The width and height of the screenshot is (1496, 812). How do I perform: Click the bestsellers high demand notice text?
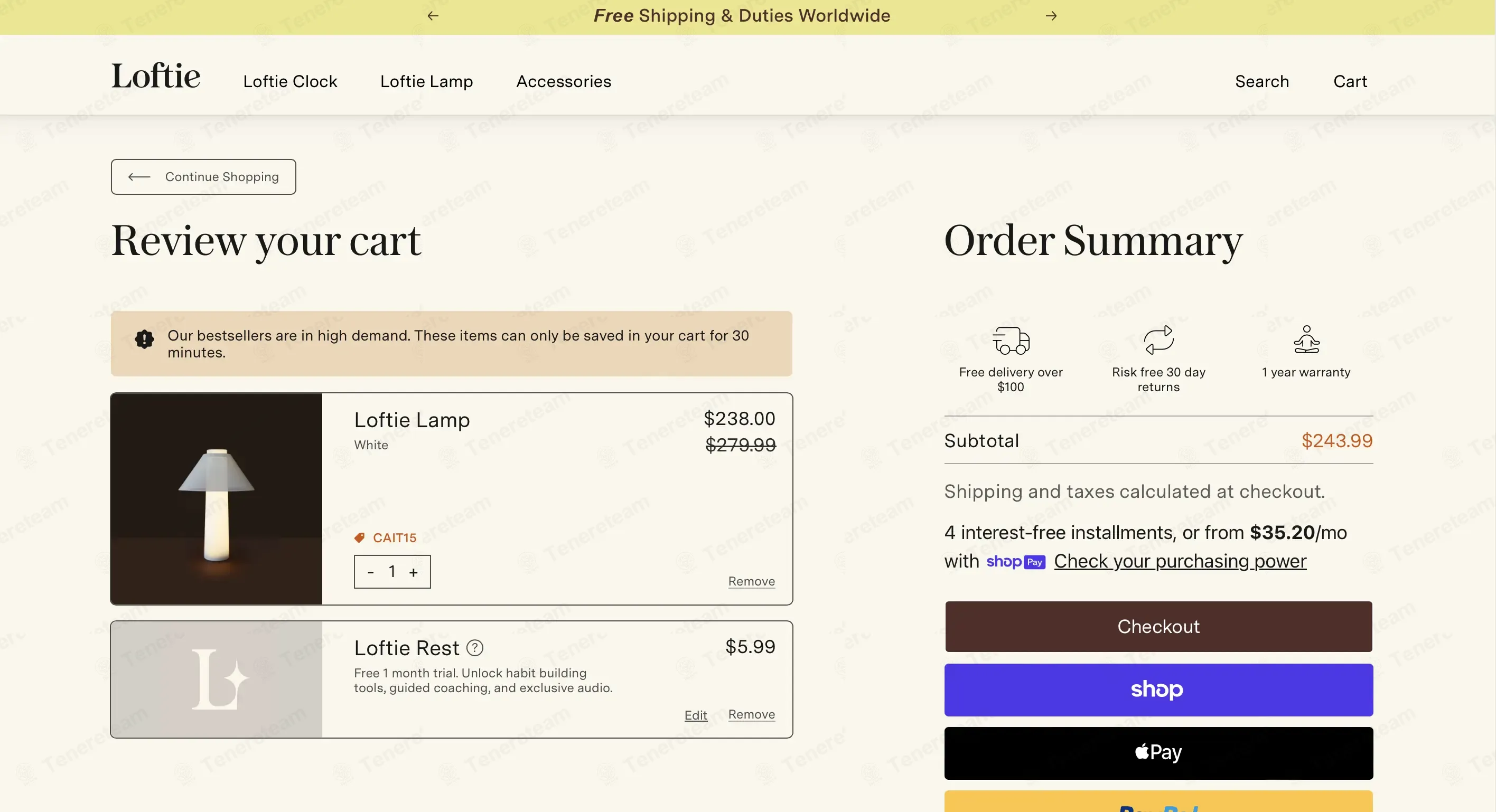[458, 344]
